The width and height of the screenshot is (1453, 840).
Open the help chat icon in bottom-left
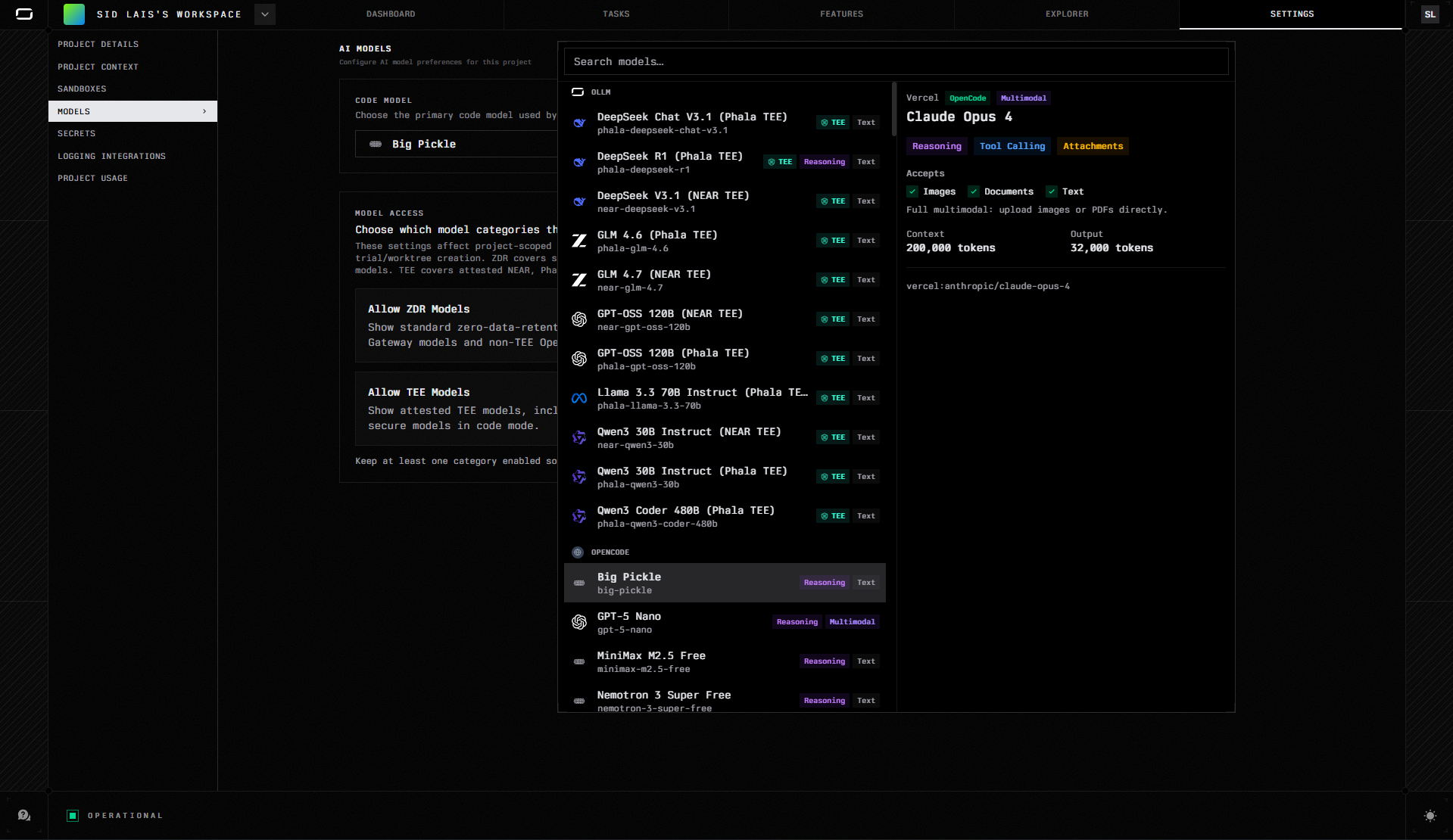pyautogui.click(x=24, y=815)
